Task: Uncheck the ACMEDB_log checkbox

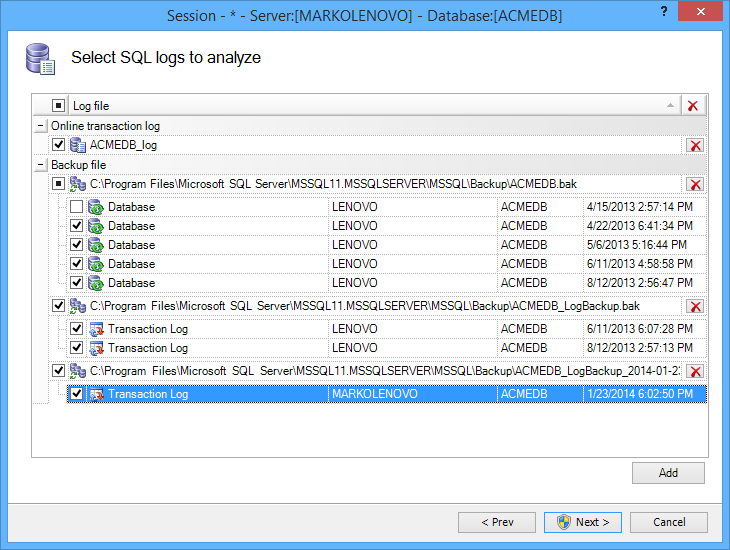Action: (58, 145)
